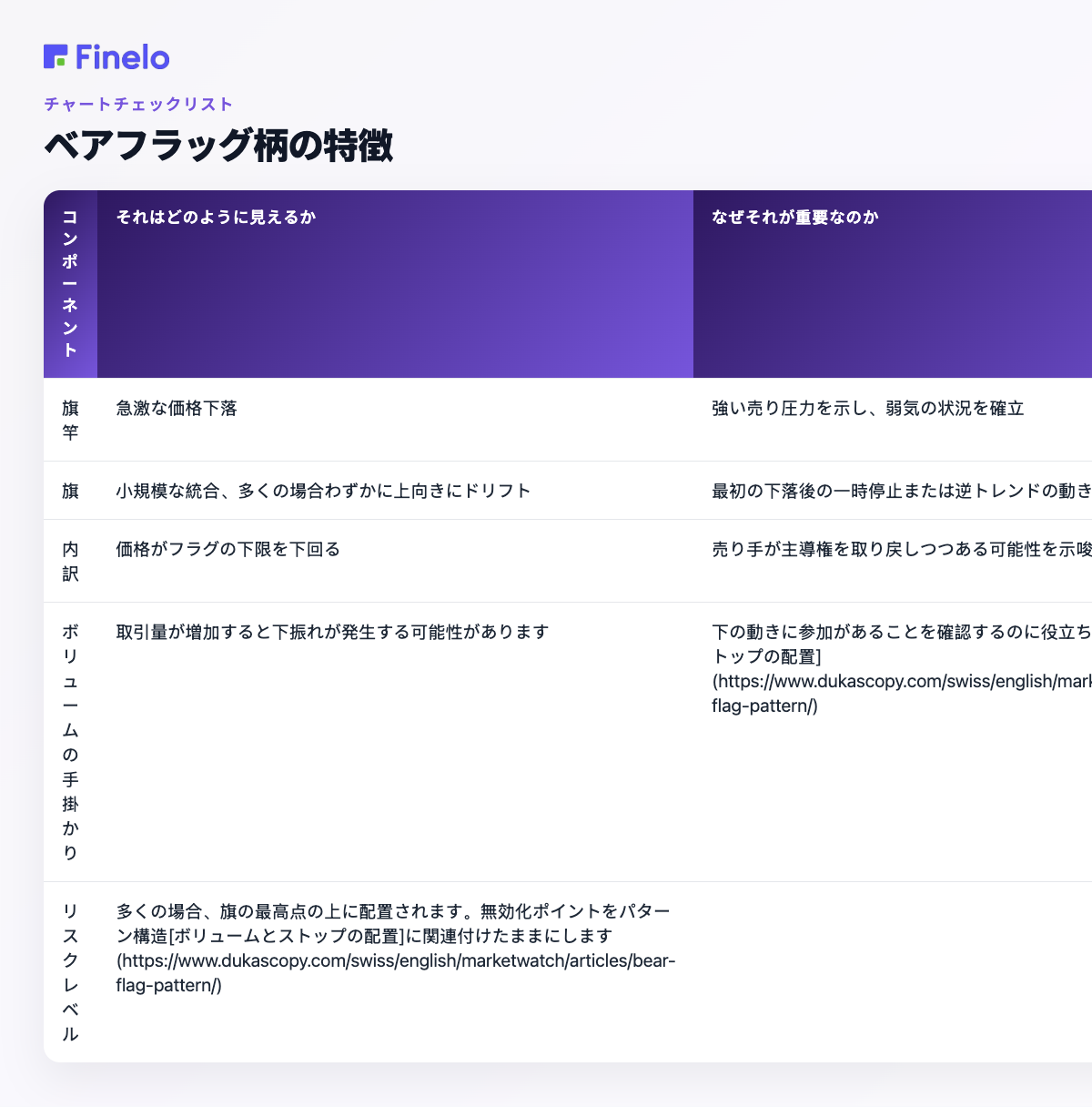1092x1107 pixels.
Task: Click the 価格がフラグの下限を下回る cell
Action: click(395, 561)
